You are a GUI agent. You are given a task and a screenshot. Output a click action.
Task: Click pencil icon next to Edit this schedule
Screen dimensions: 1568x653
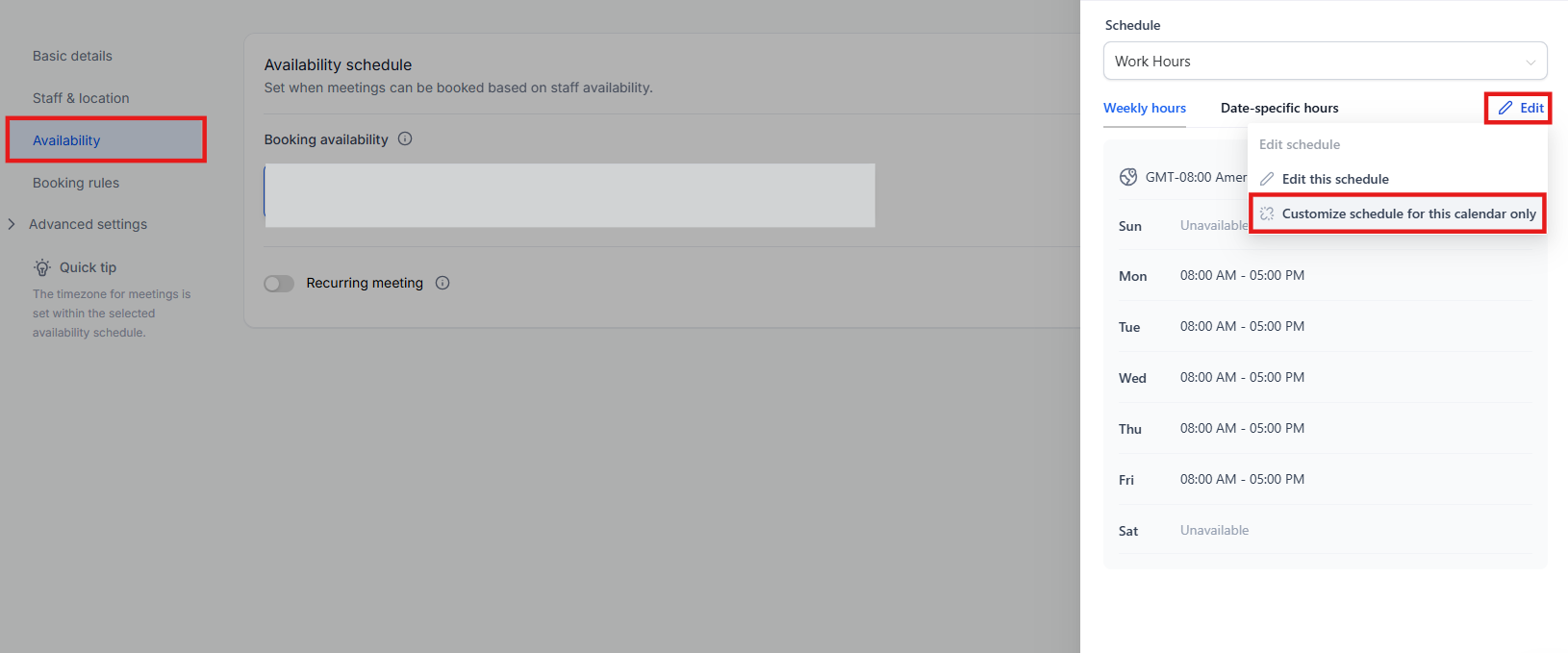(1267, 179)
